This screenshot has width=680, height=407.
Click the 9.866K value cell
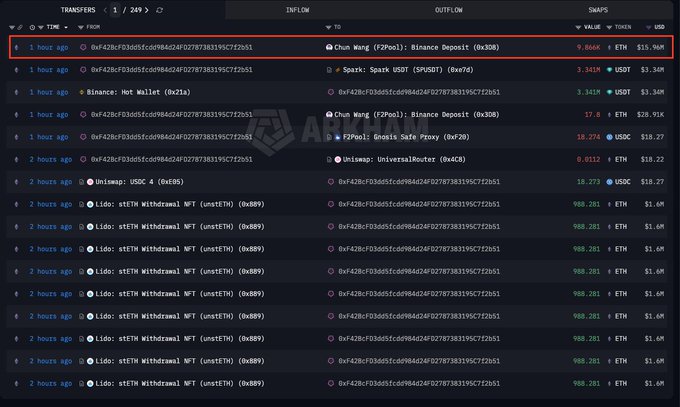point(588,47)
